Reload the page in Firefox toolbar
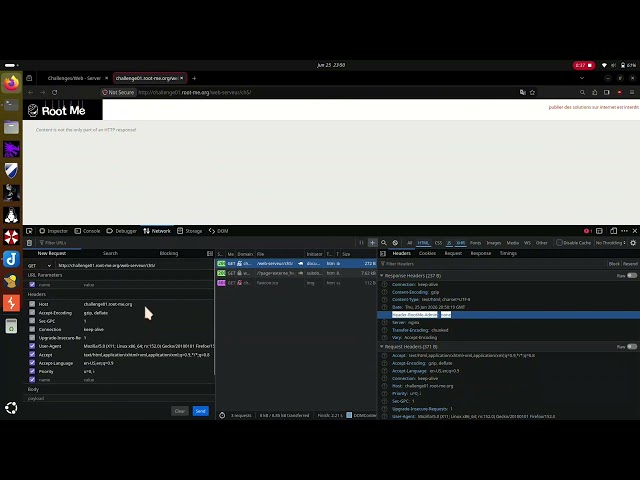The image size is (640, 480). pos(55,93)
